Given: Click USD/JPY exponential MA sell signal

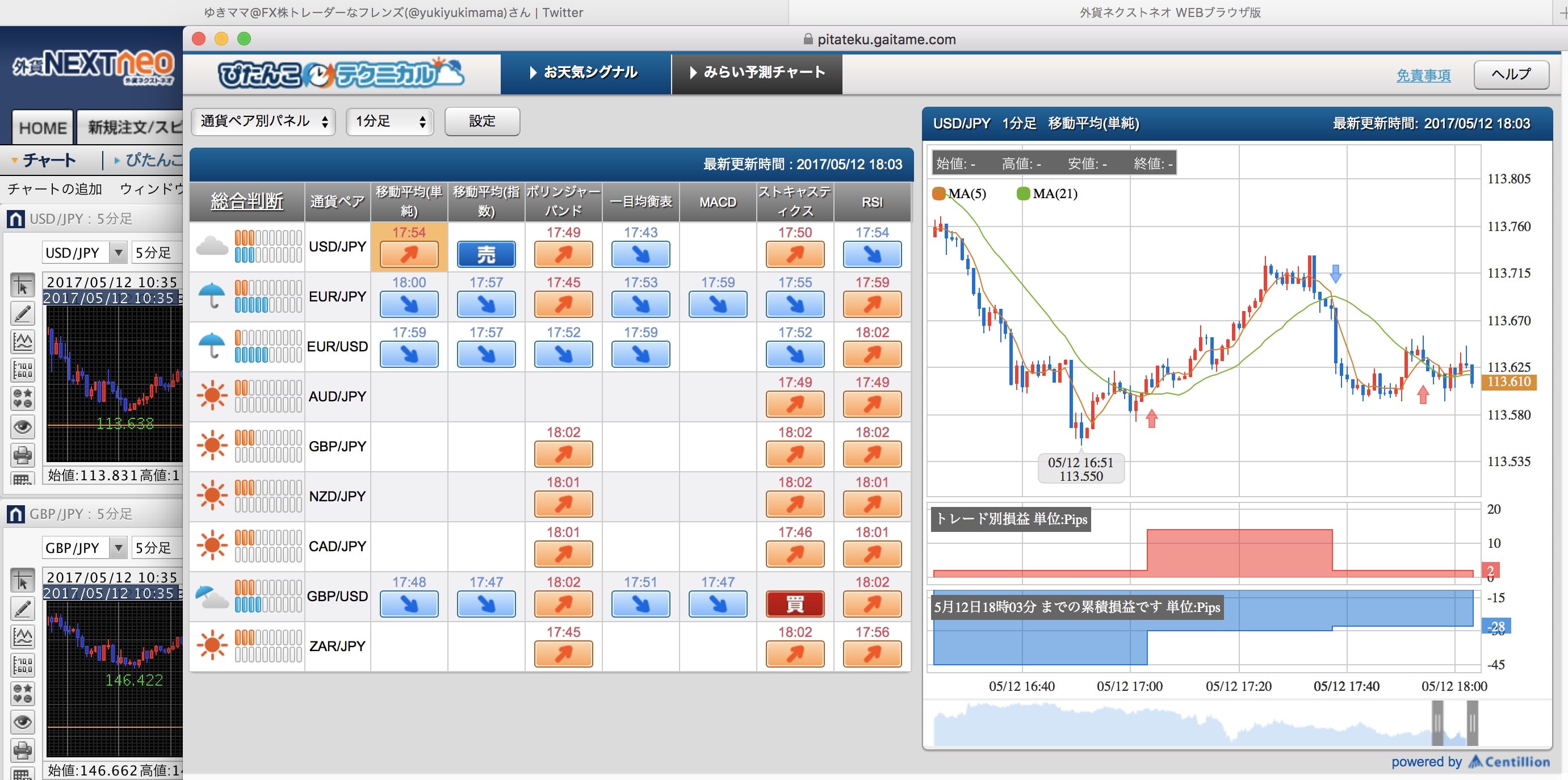Looking at the screenshot, I should pyautogui.click(x=487, y=254).
